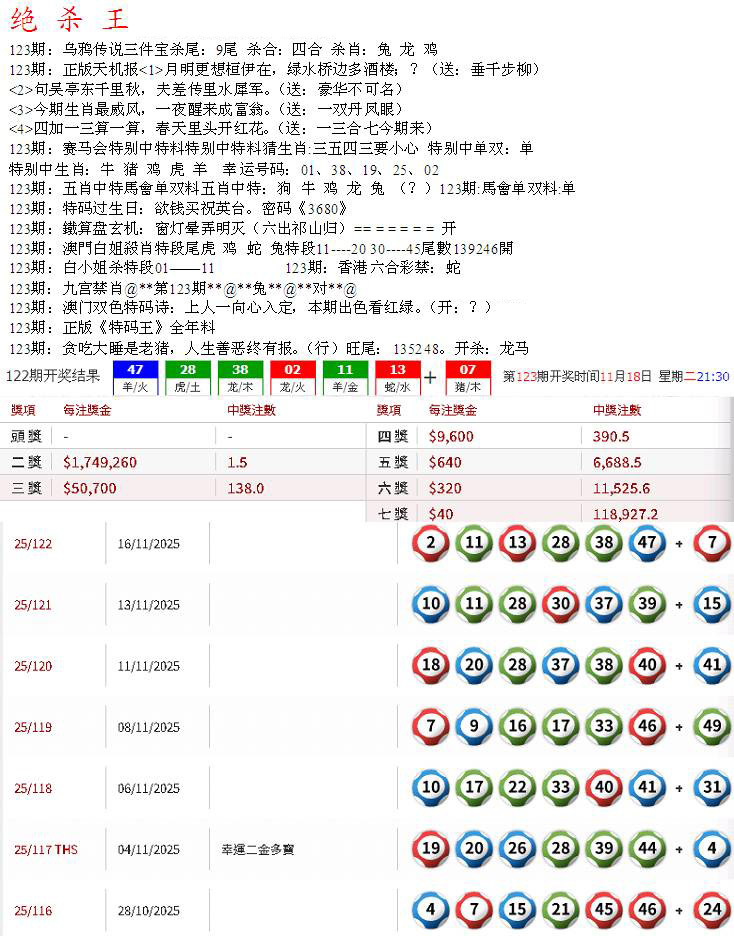The height and width of the screenshot is (936, 734).
Task: Click the second prize amount $1,749,260
Action: 100,463
